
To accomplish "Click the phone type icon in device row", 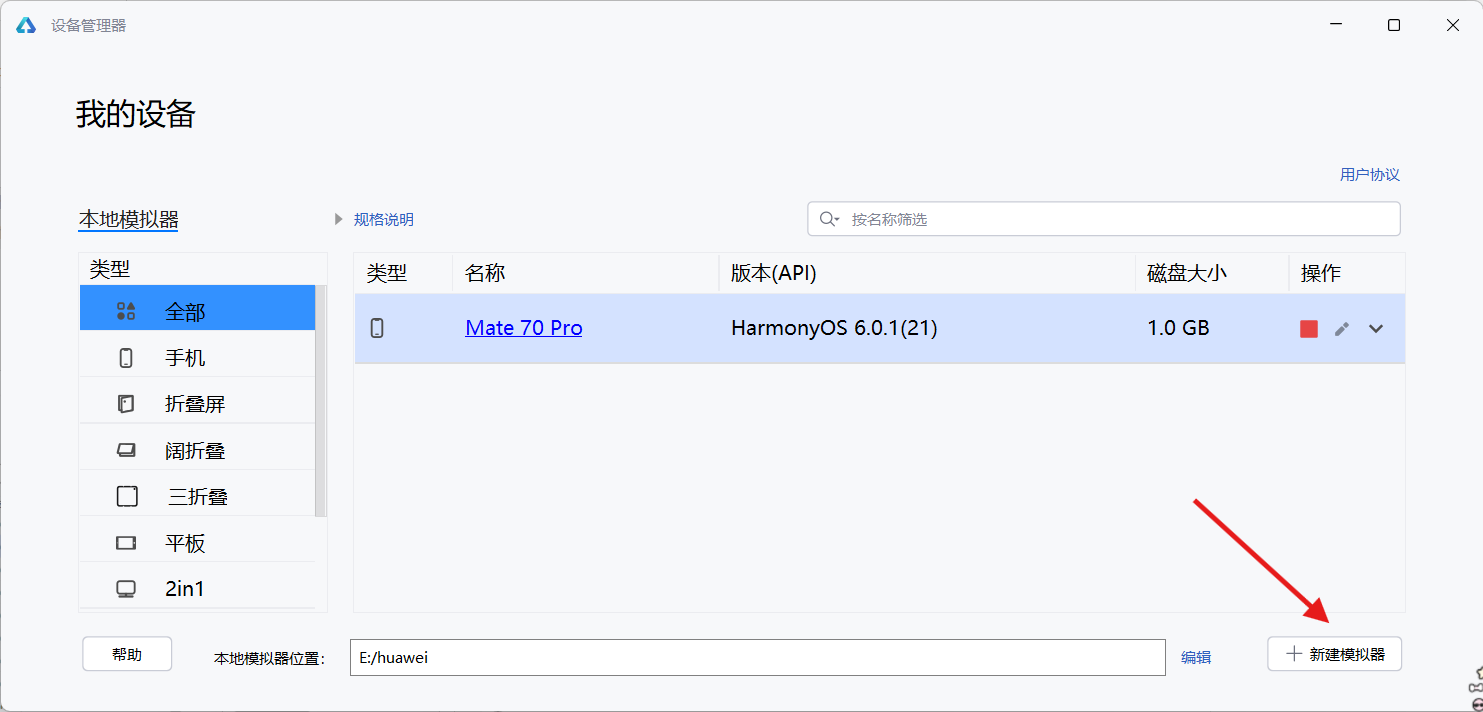I will [x=377, y=328].
